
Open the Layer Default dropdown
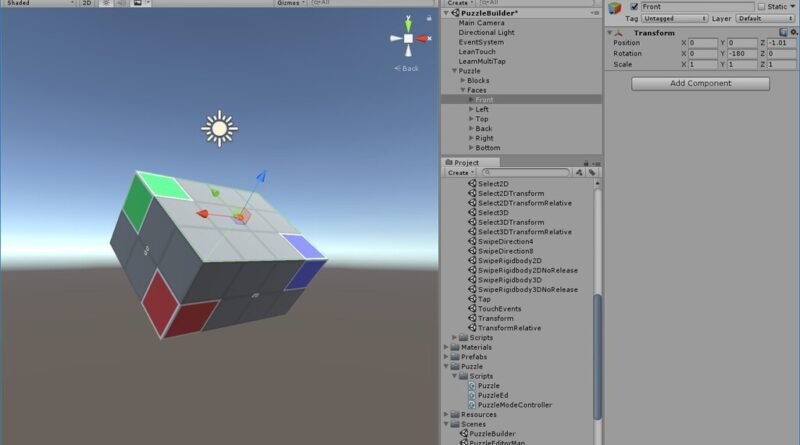tap(765, 18)
